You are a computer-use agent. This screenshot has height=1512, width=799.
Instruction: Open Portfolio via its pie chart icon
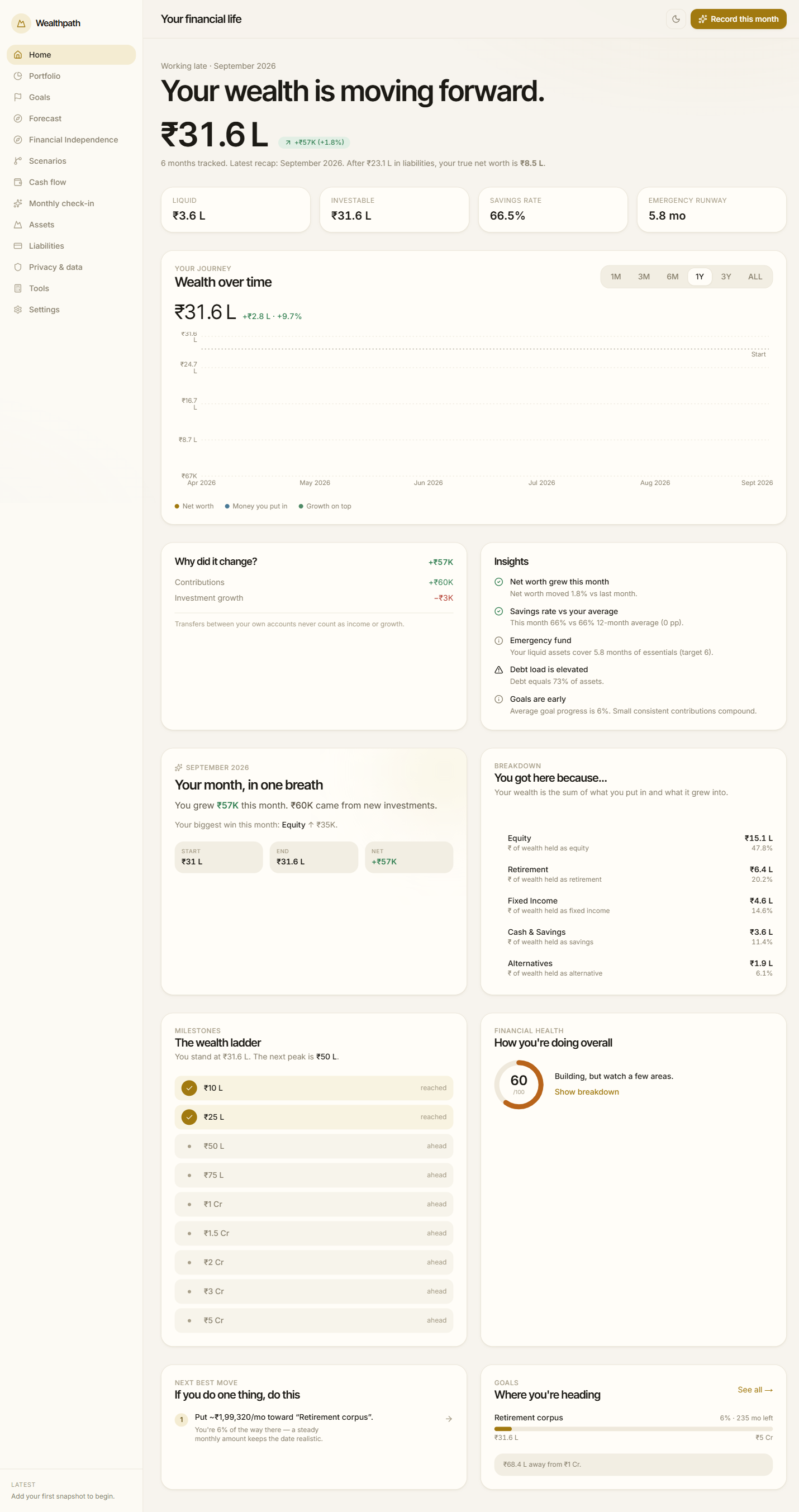coord(18,76)
